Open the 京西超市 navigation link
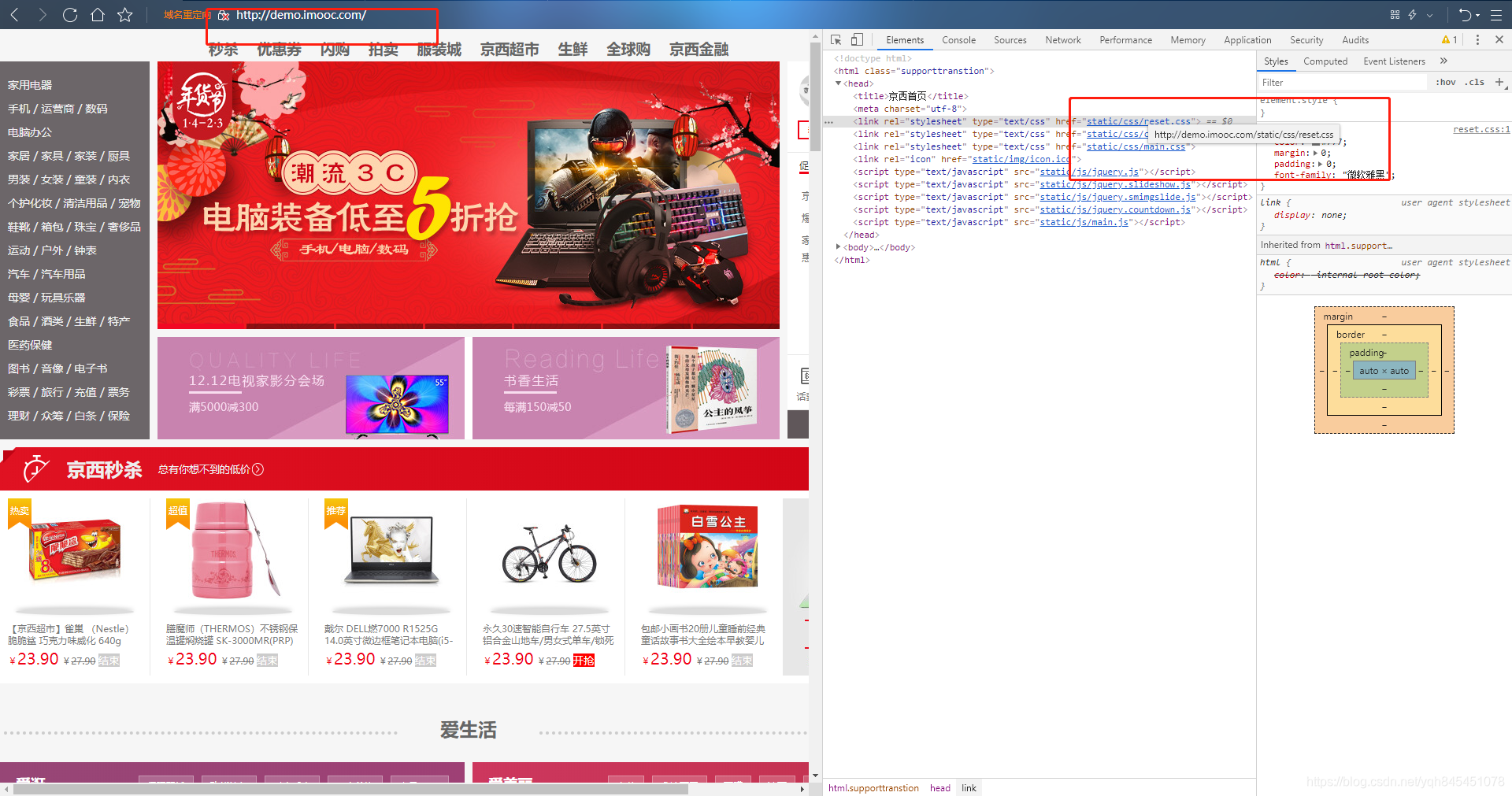This screenshot has height=796, width=1512. click(x=510, y=50)
